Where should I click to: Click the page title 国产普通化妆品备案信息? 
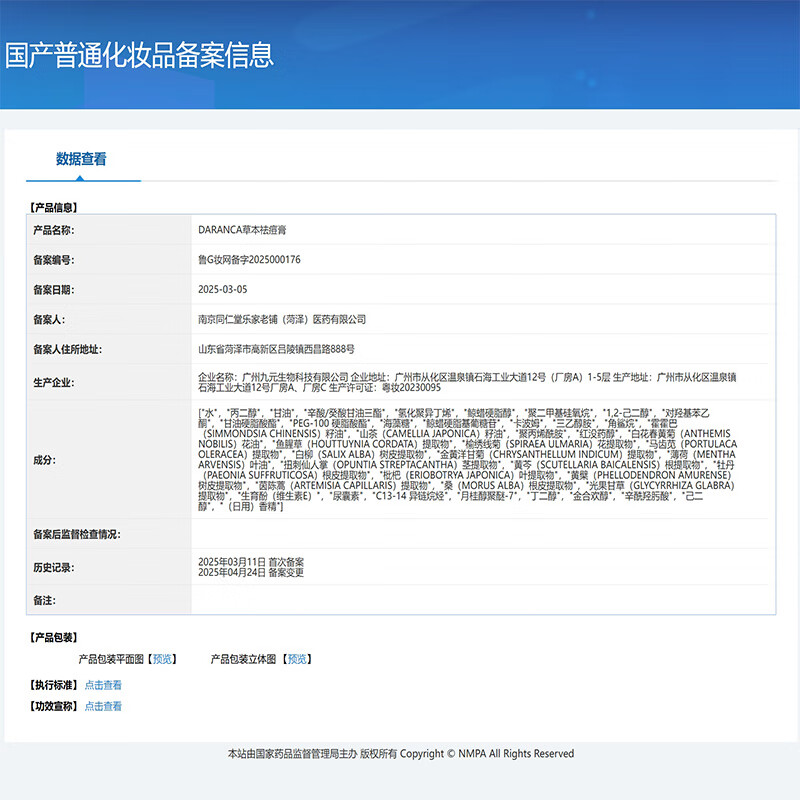point(139,54)
